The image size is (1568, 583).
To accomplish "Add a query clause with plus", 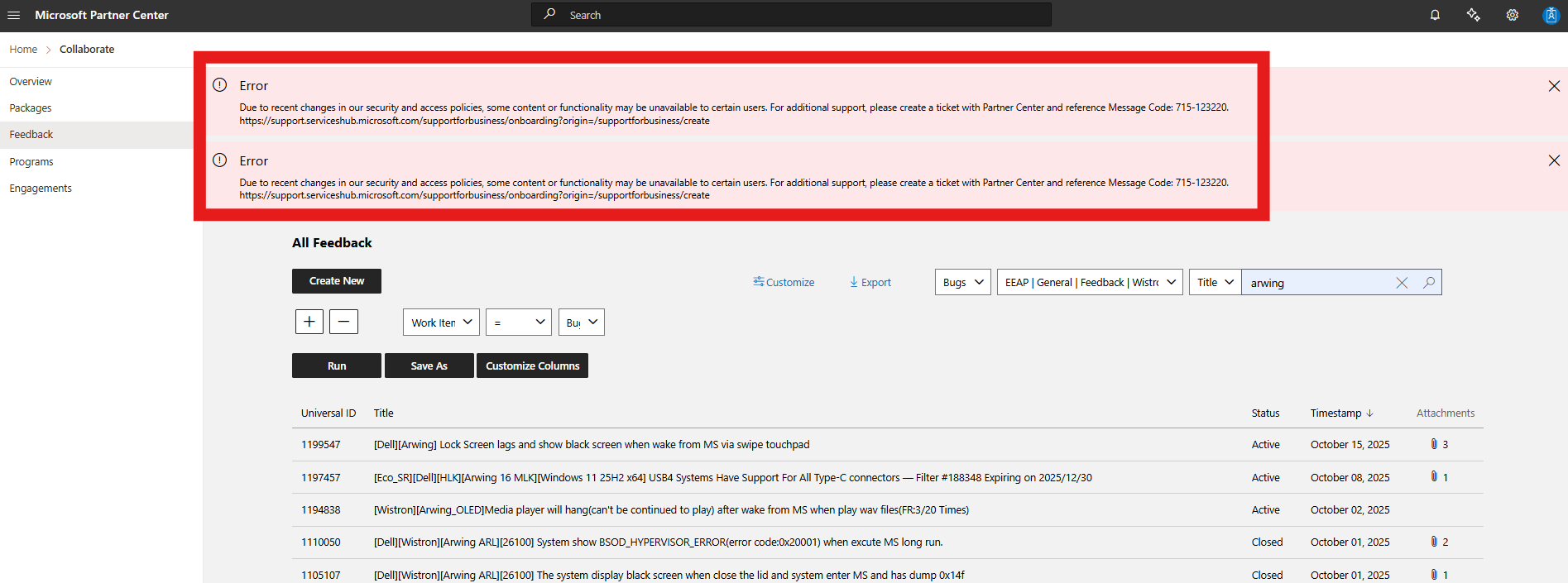I will coord(309,322).
